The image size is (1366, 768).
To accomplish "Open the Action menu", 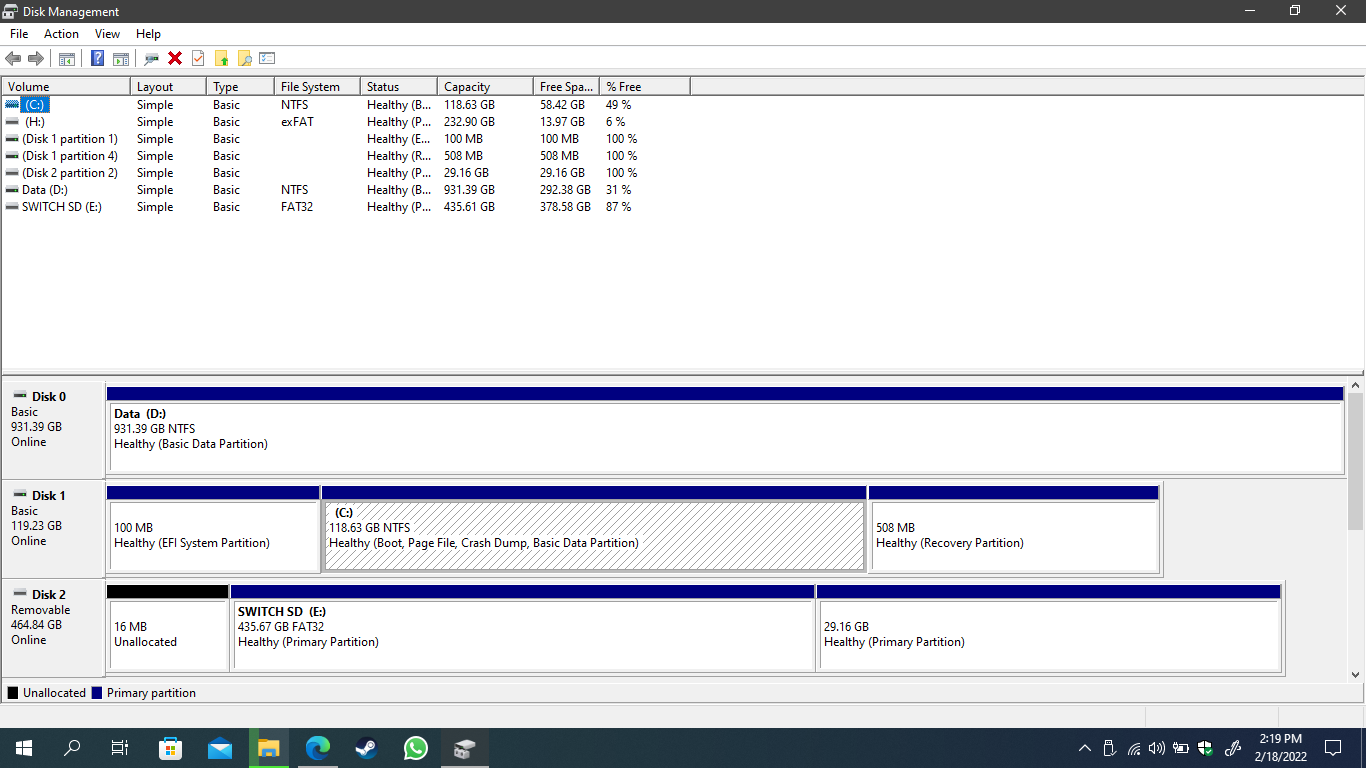I will pyautogui.click(x=61, y=34).
